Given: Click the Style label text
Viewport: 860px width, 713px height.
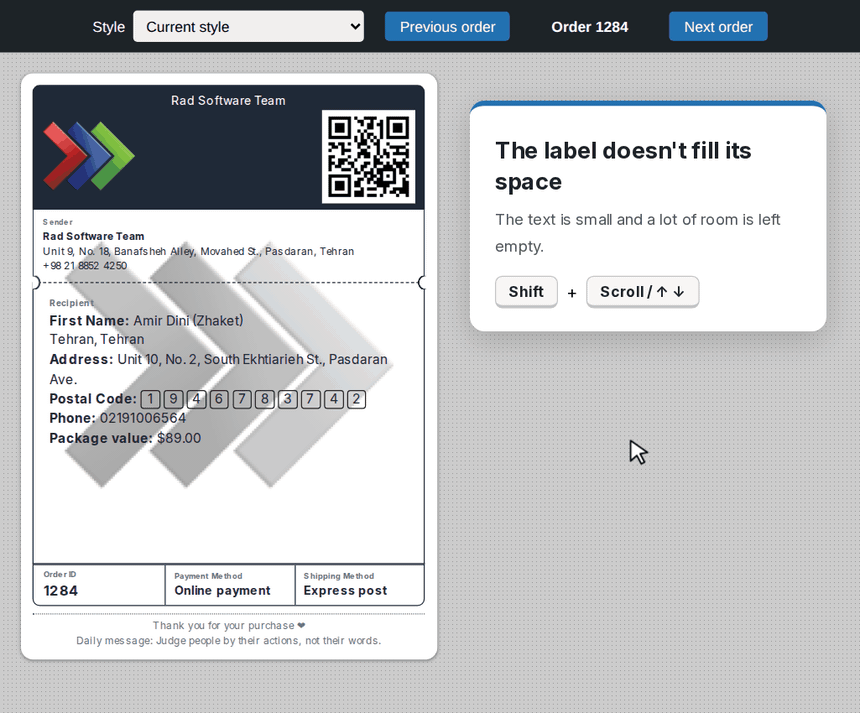Looking at the screenshot, I should pyautogui.click(x=109, y=27).
